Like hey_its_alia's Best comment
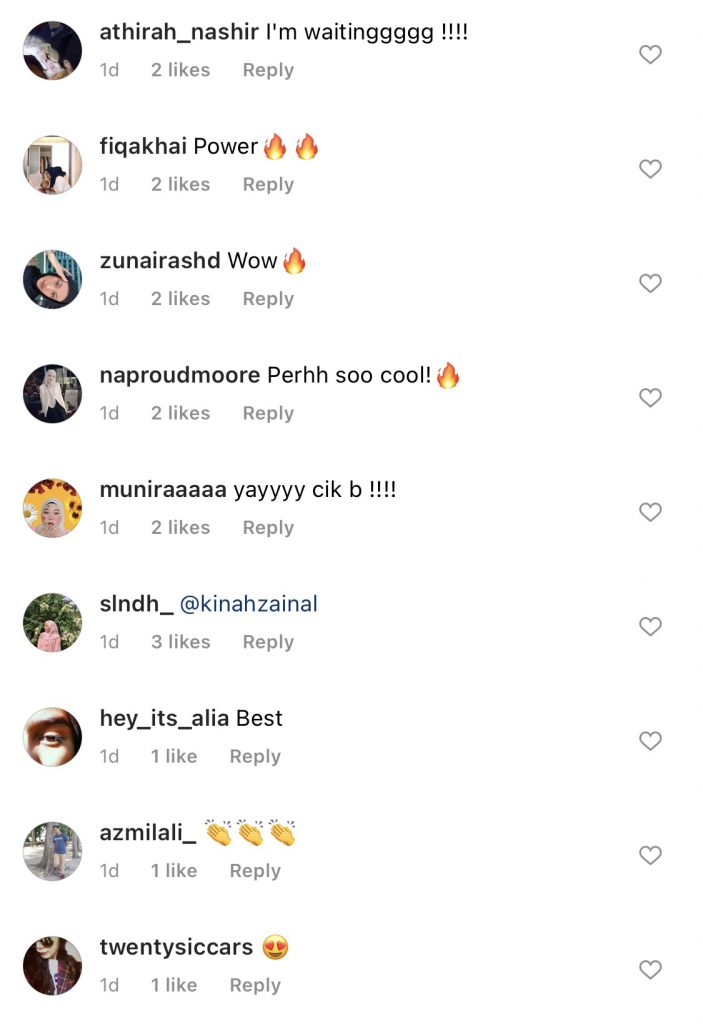The image size is (703, 1024). [x=650, y=741]
